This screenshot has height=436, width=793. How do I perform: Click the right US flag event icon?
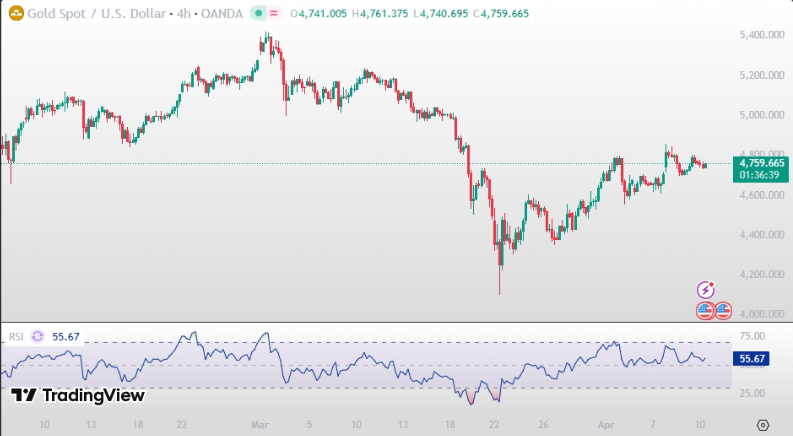pyautogui.click(x=723, y=310)
